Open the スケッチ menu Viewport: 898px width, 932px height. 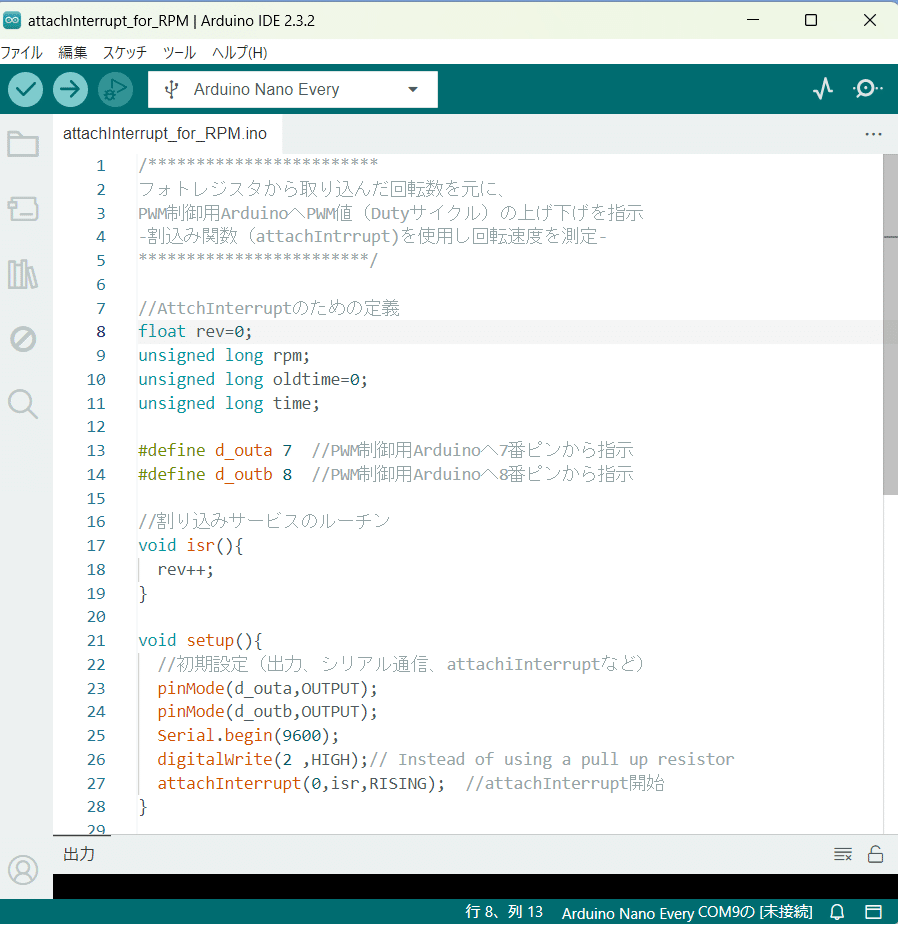[125, 53]
